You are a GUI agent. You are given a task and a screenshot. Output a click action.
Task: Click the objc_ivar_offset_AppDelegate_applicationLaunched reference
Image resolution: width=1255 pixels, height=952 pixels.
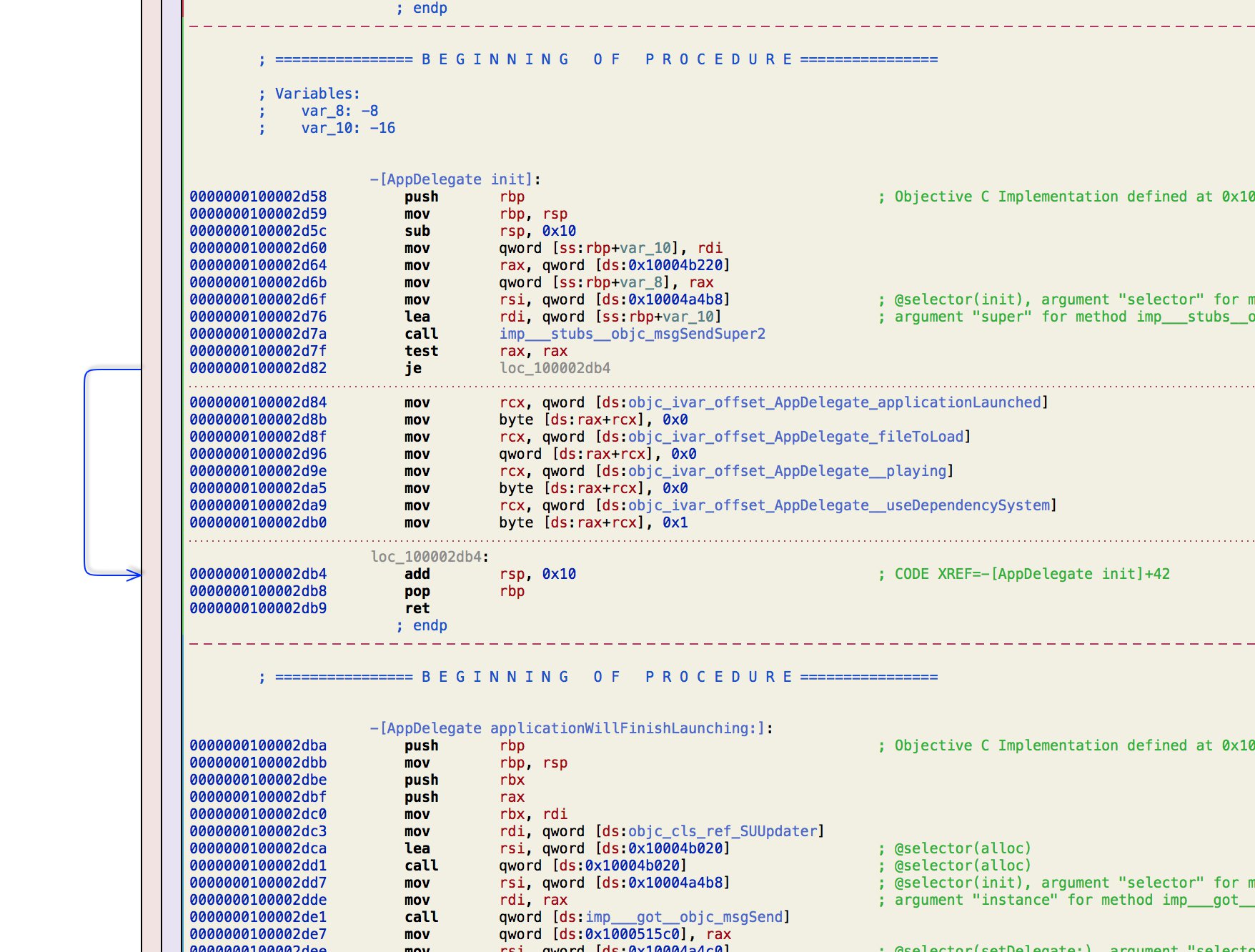click(834, 402)
